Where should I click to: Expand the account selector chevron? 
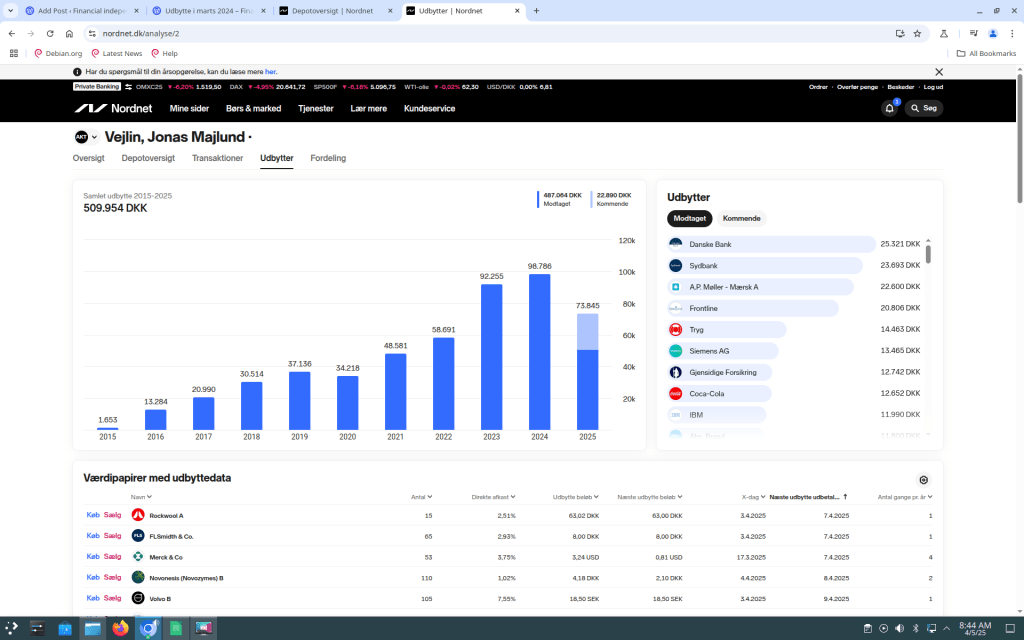95,137
